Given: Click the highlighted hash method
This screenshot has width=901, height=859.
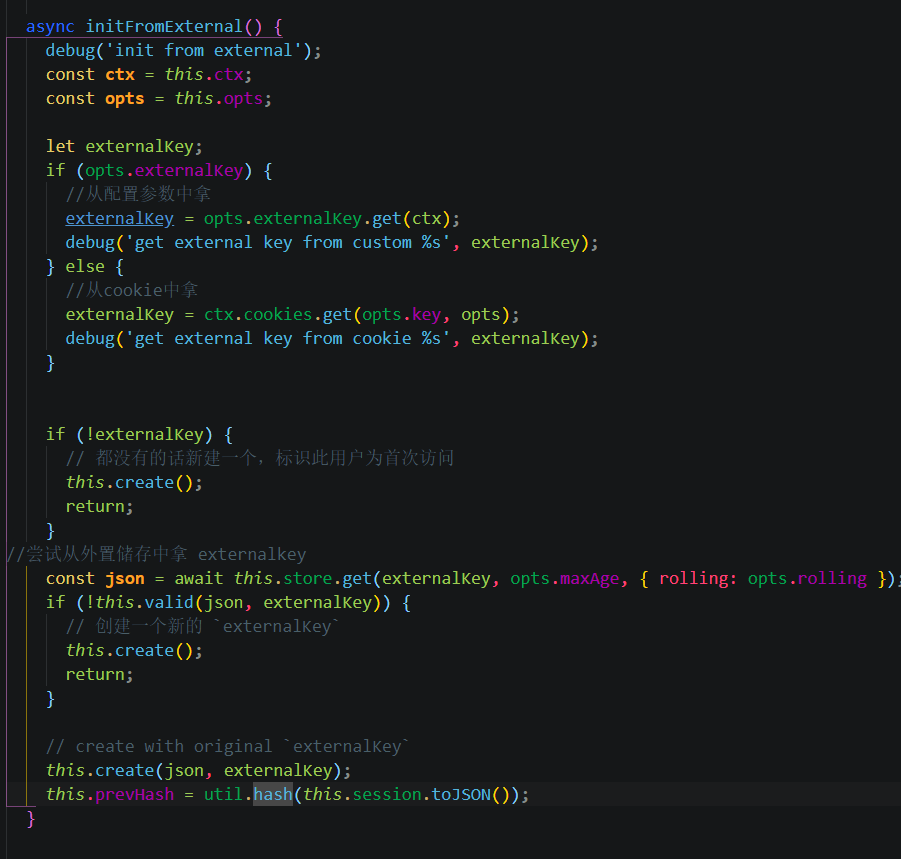Looking at the screenshot, I should (x=273, y=795).
